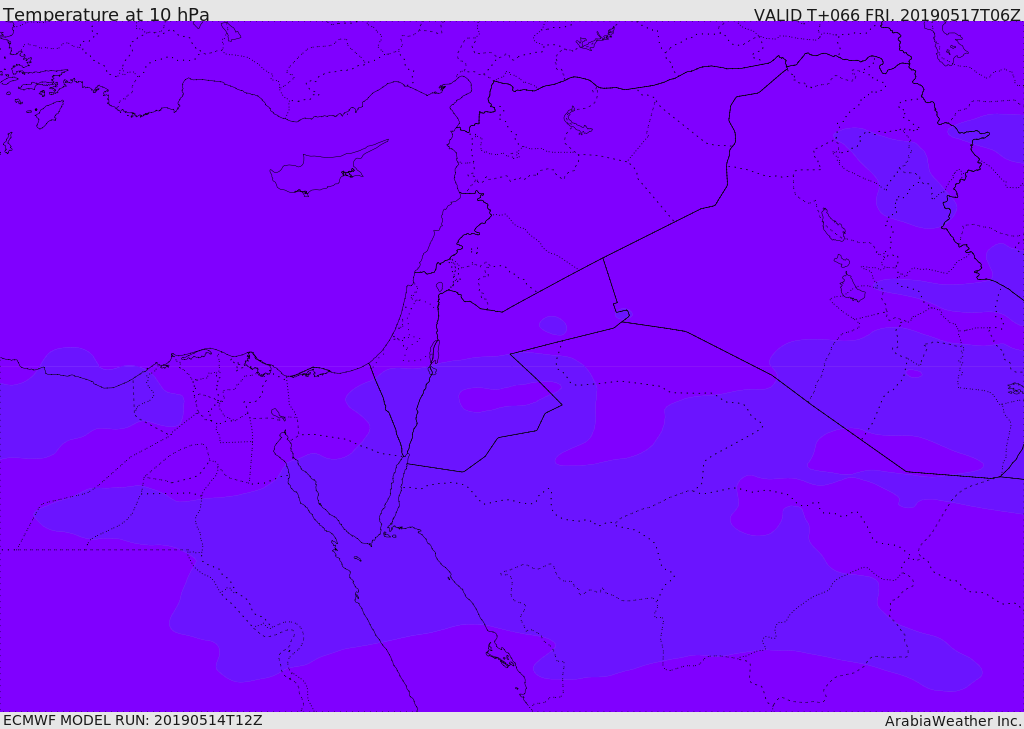
Task: Click the 'ECMWF MODEL RUN: 20190514T12Z' text
Action: [133, 720]
